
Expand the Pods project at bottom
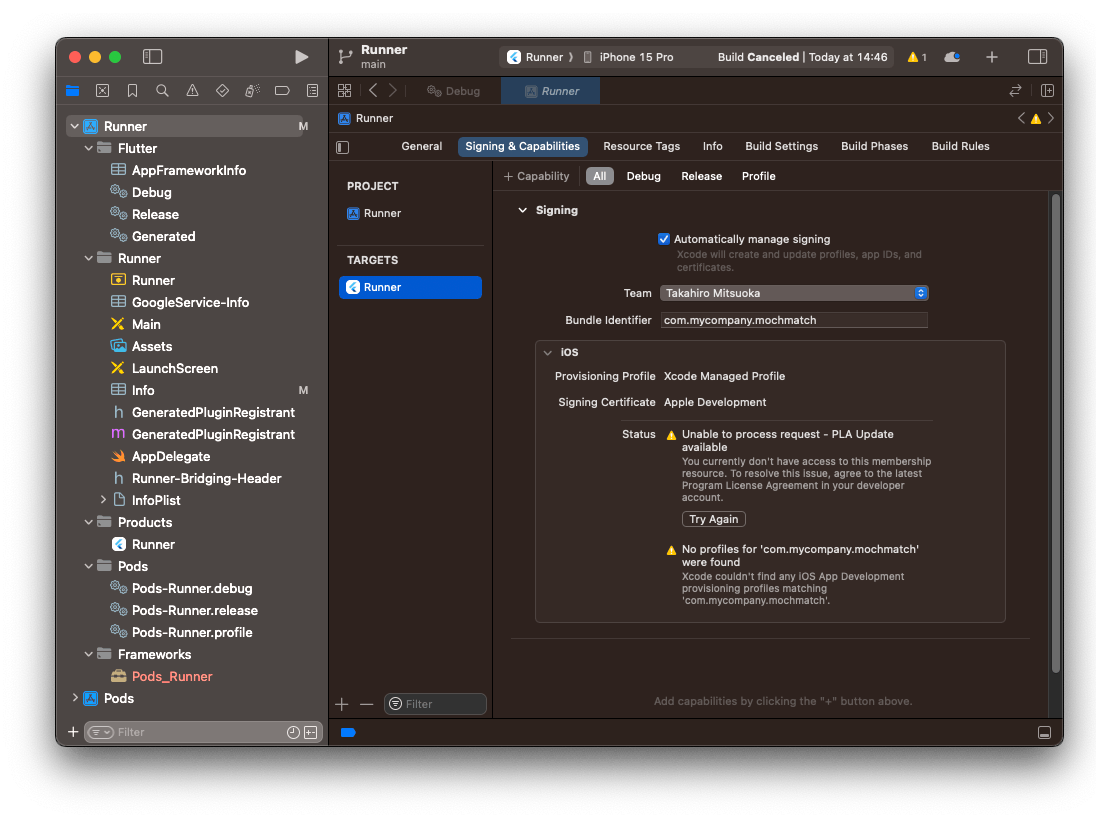tap(75, 698)
